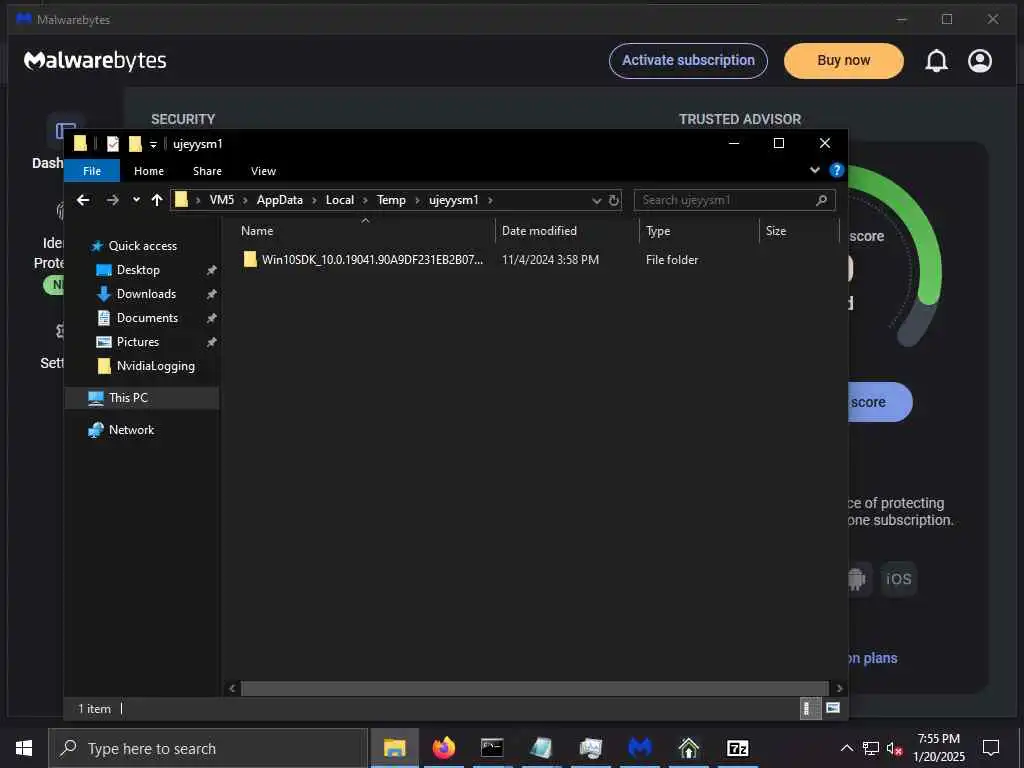Open the File menu in Explorer
1024x768 pixels.
(91, 170)
